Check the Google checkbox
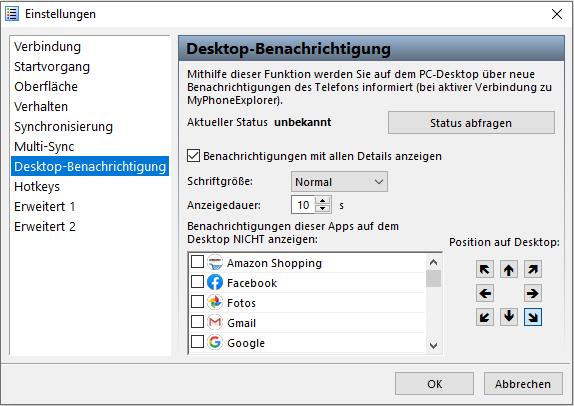Screen dimensions: 574x406 [198, 342]
